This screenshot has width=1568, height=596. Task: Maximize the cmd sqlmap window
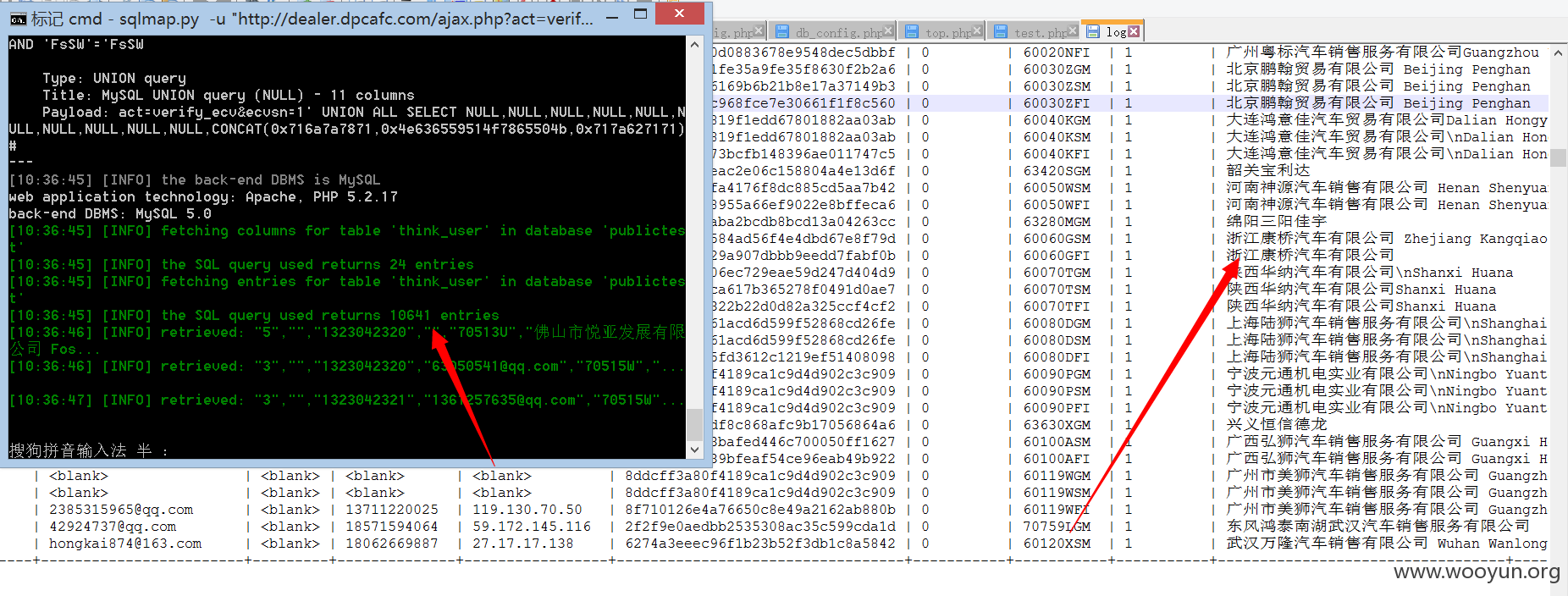tap(641, 14)
